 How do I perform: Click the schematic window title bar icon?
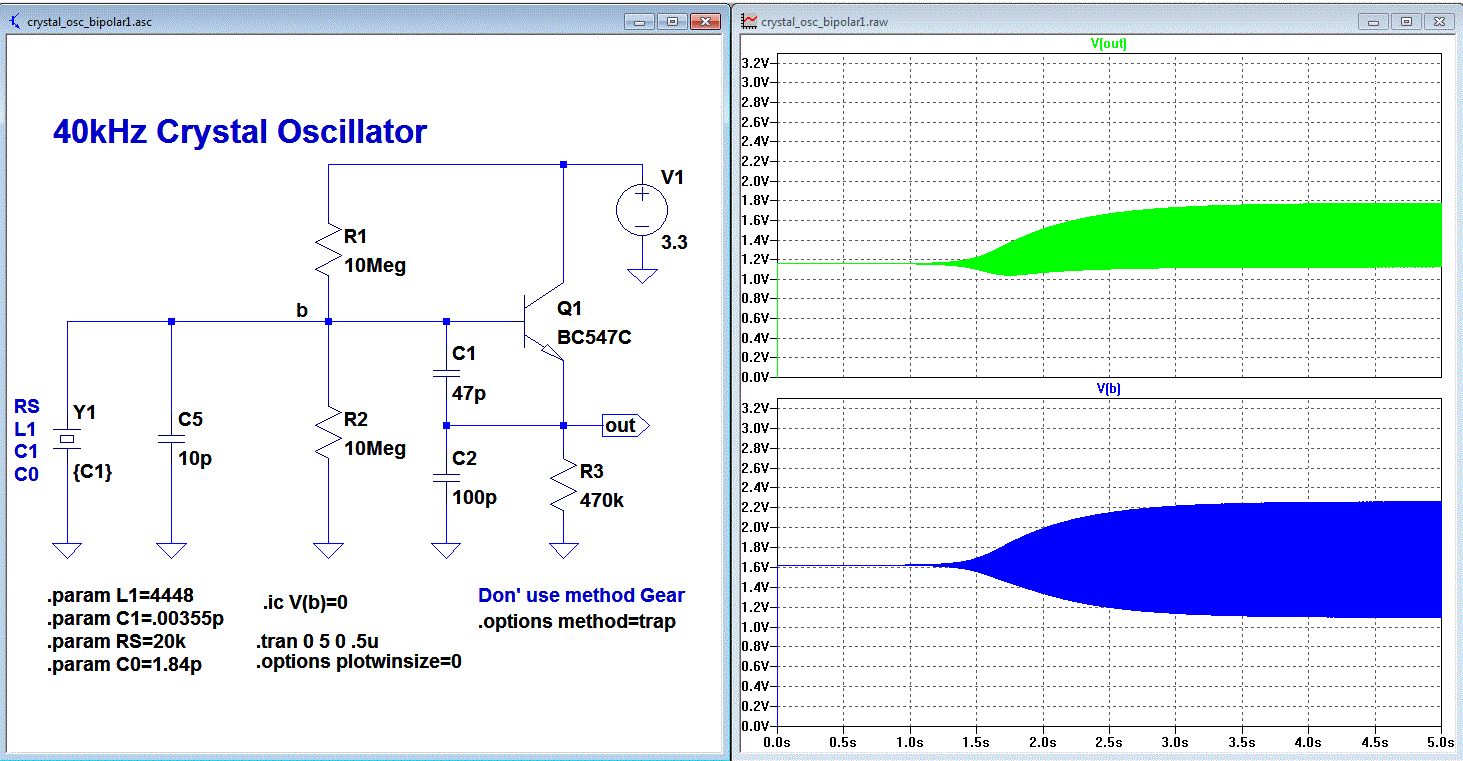[x=13, y=21]
